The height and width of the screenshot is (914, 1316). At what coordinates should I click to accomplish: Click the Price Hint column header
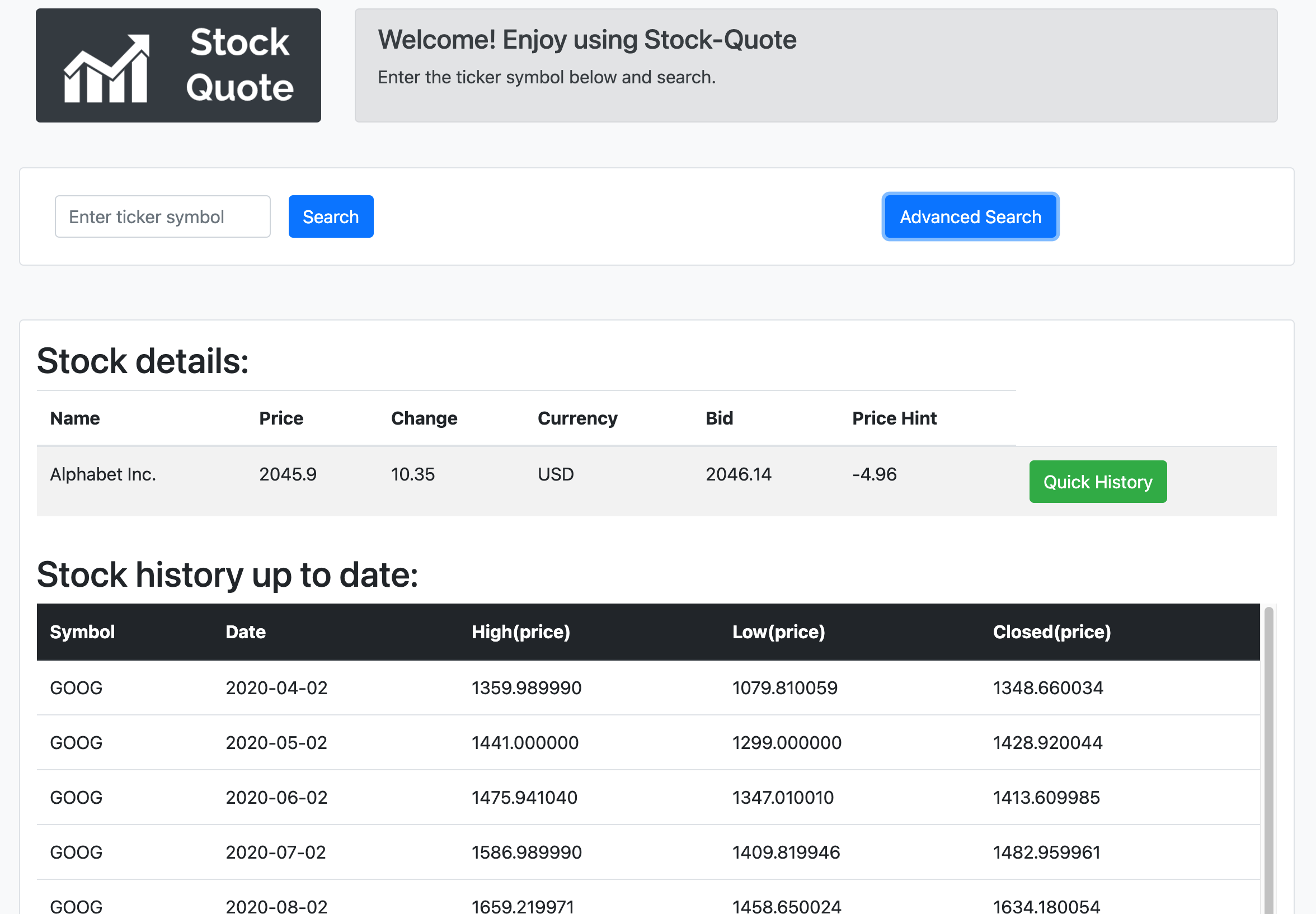point(894,418)
